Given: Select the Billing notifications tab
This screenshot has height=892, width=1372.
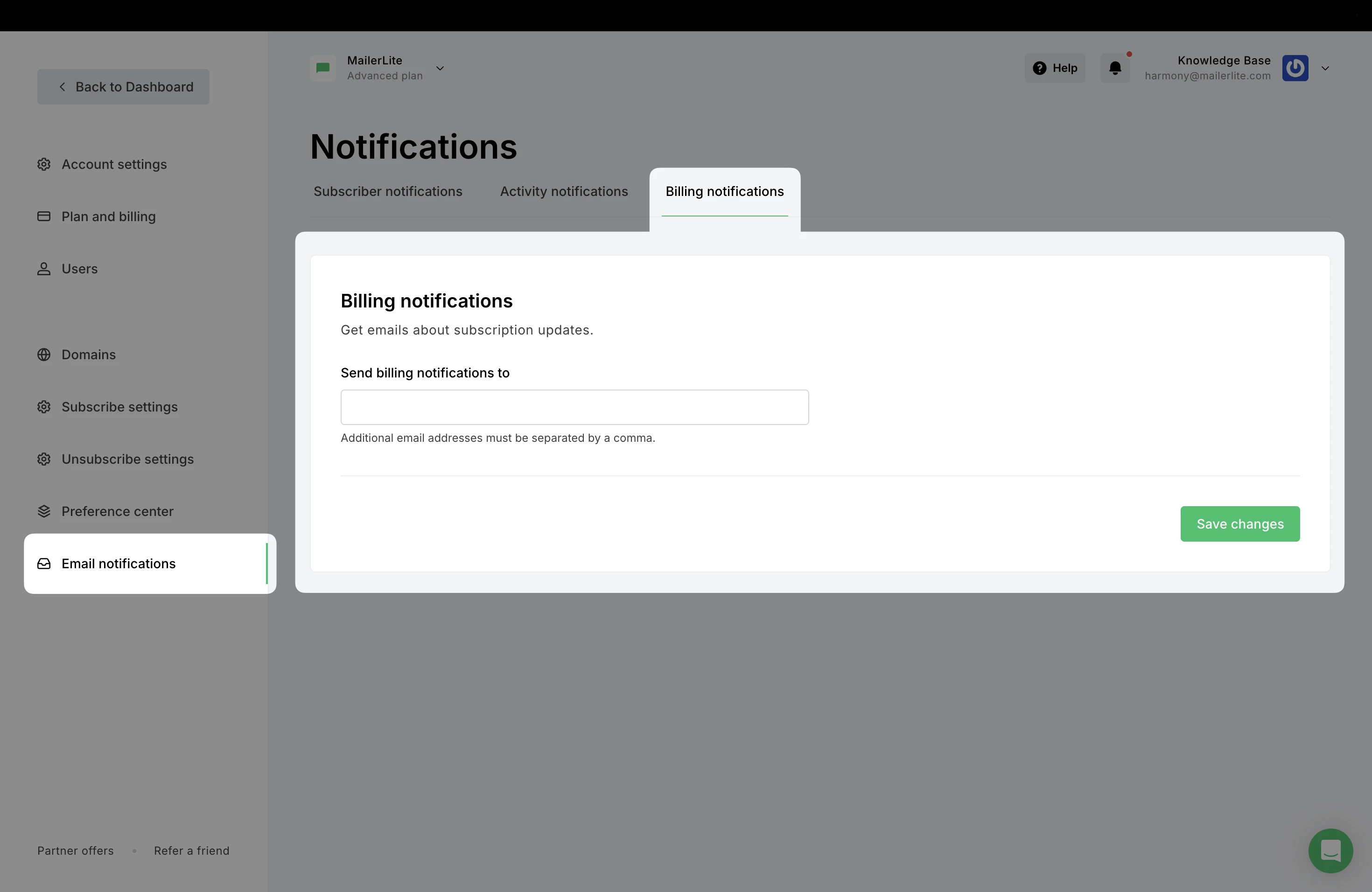Looking at the screenshot, I should pyautogui.click(x=724, y=191).
